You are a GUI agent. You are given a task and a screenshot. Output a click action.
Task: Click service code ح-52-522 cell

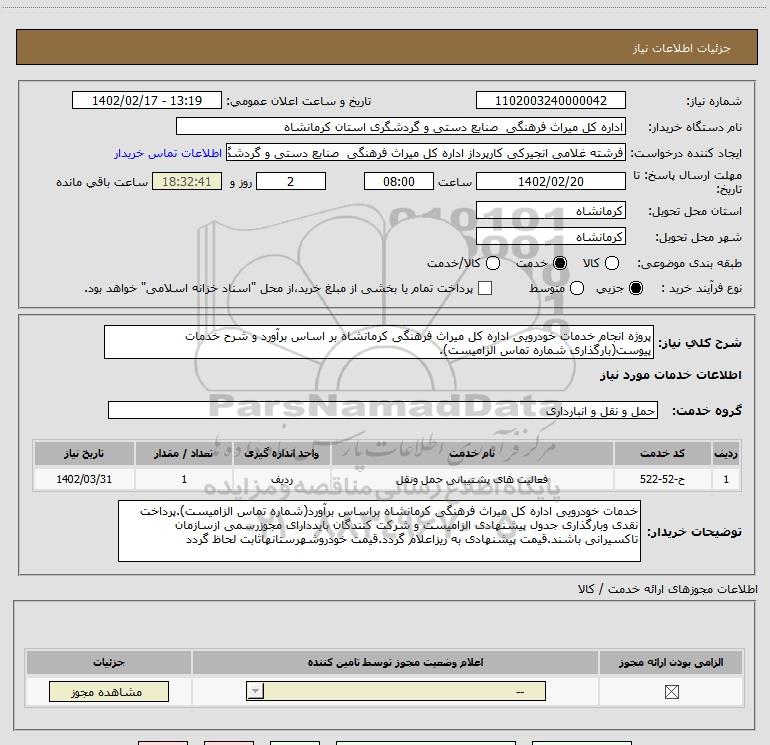coord(662,479)
